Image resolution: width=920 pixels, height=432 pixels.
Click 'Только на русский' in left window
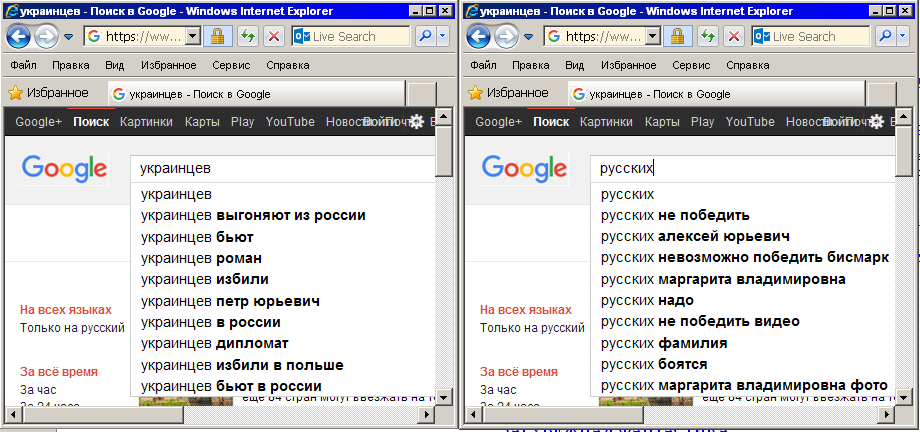pyautogui.click(x=73, y=328)
